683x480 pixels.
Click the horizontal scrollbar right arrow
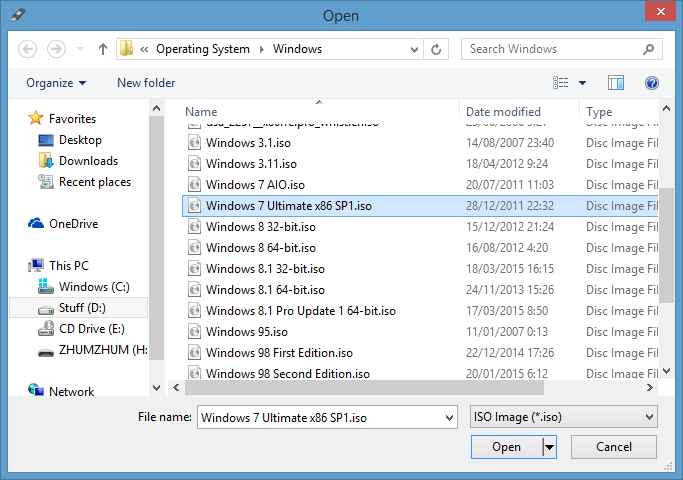[649, 387]
